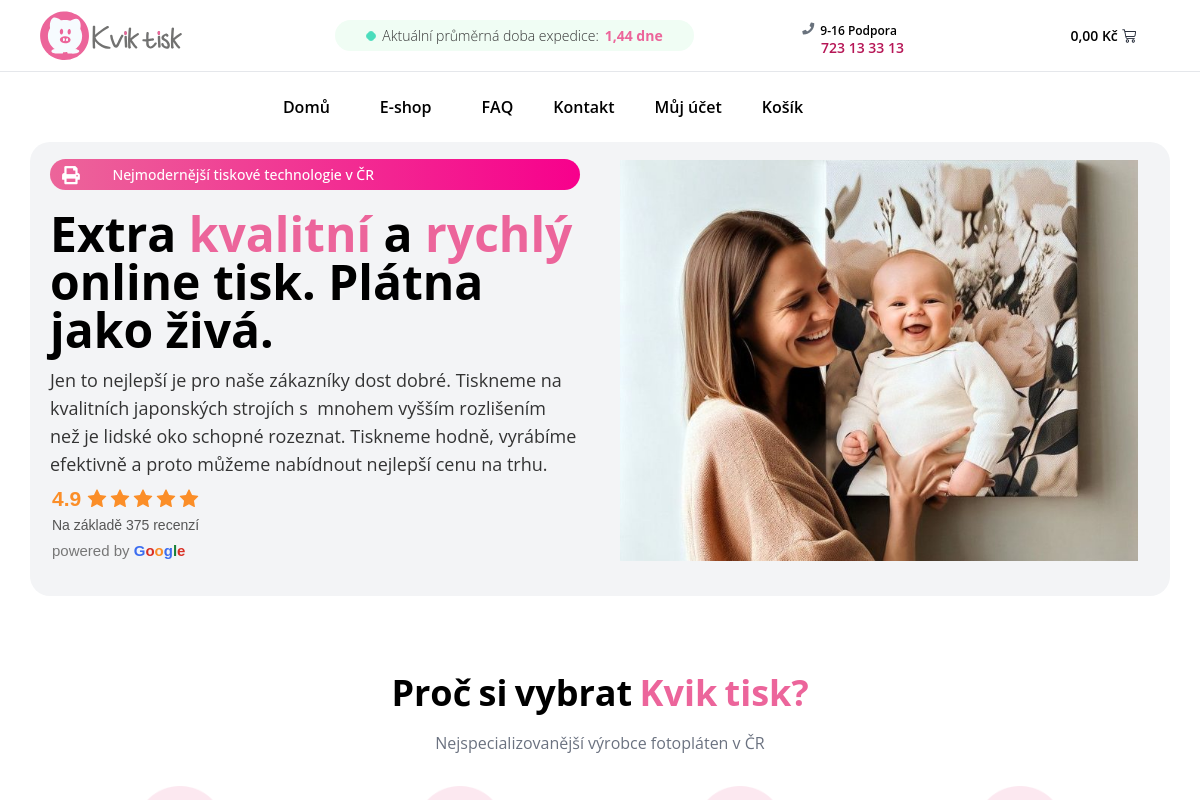1200x800 pixels.
Task: Click the phone handset icon
Action: point(808,29)
